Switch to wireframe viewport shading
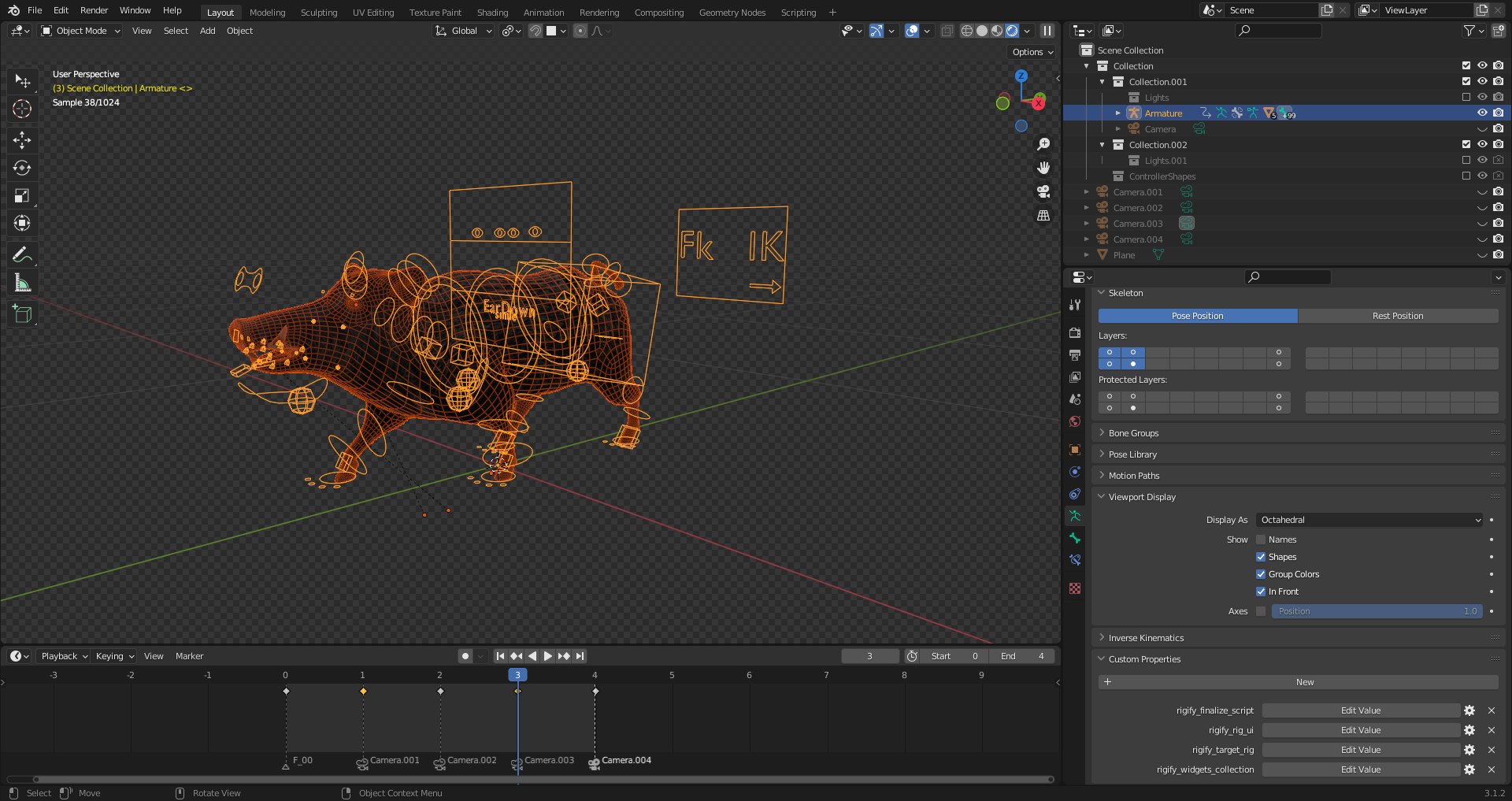The image size is (1512, 801). 967,31
